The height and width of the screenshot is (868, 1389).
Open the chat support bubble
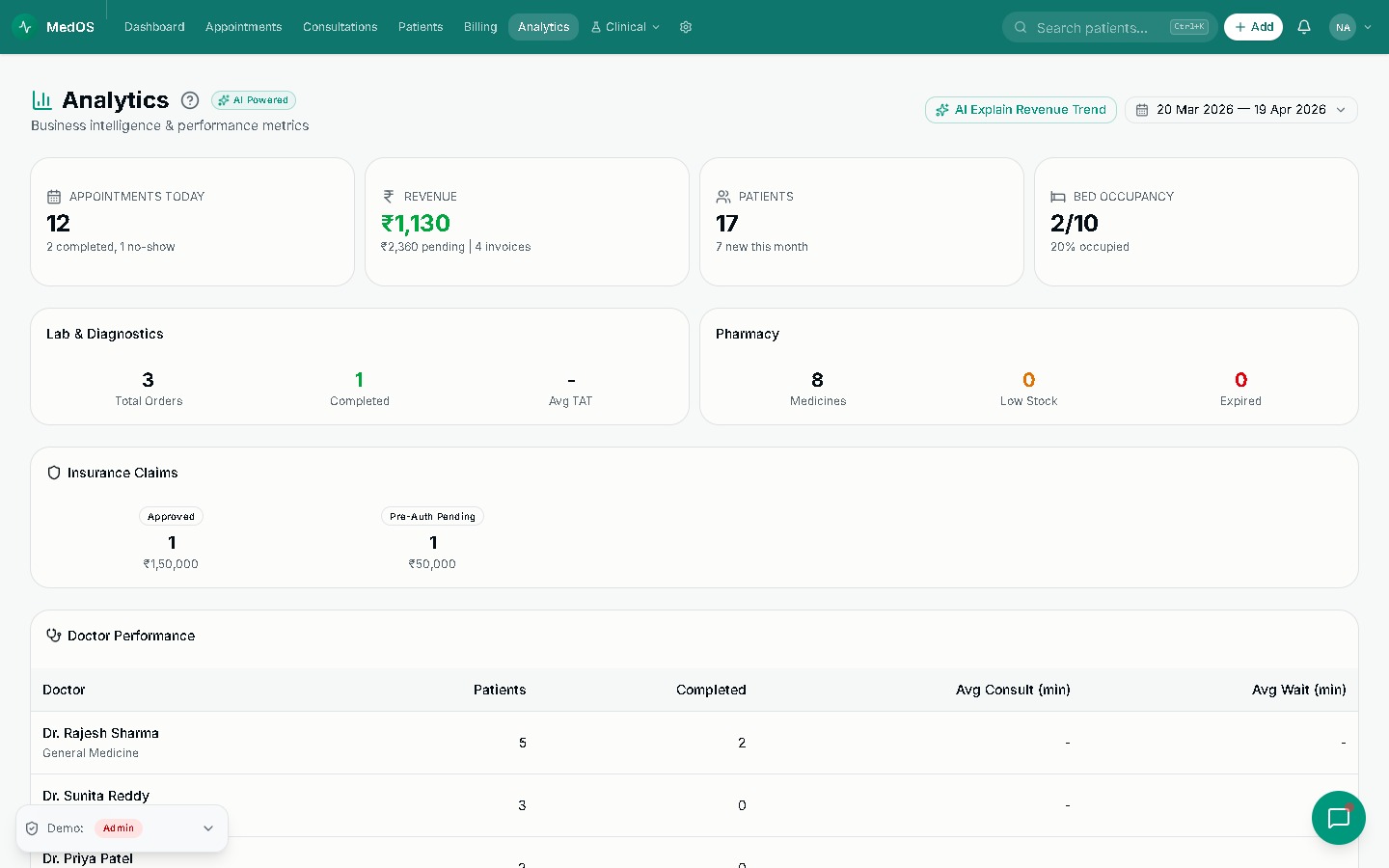click(1339, 818)
